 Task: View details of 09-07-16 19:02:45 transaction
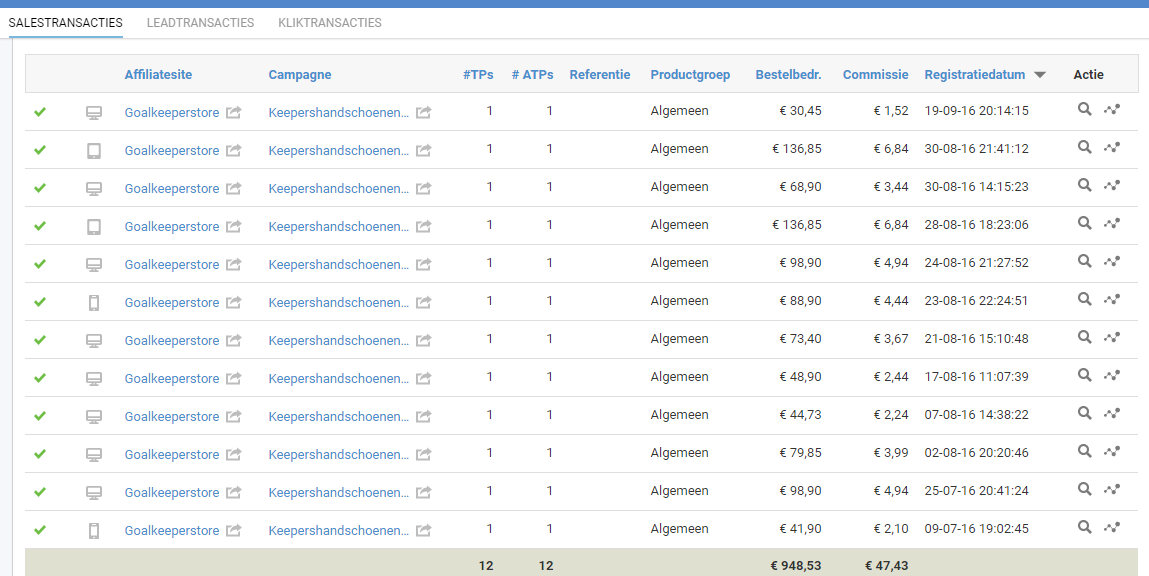click(1085, 528)
